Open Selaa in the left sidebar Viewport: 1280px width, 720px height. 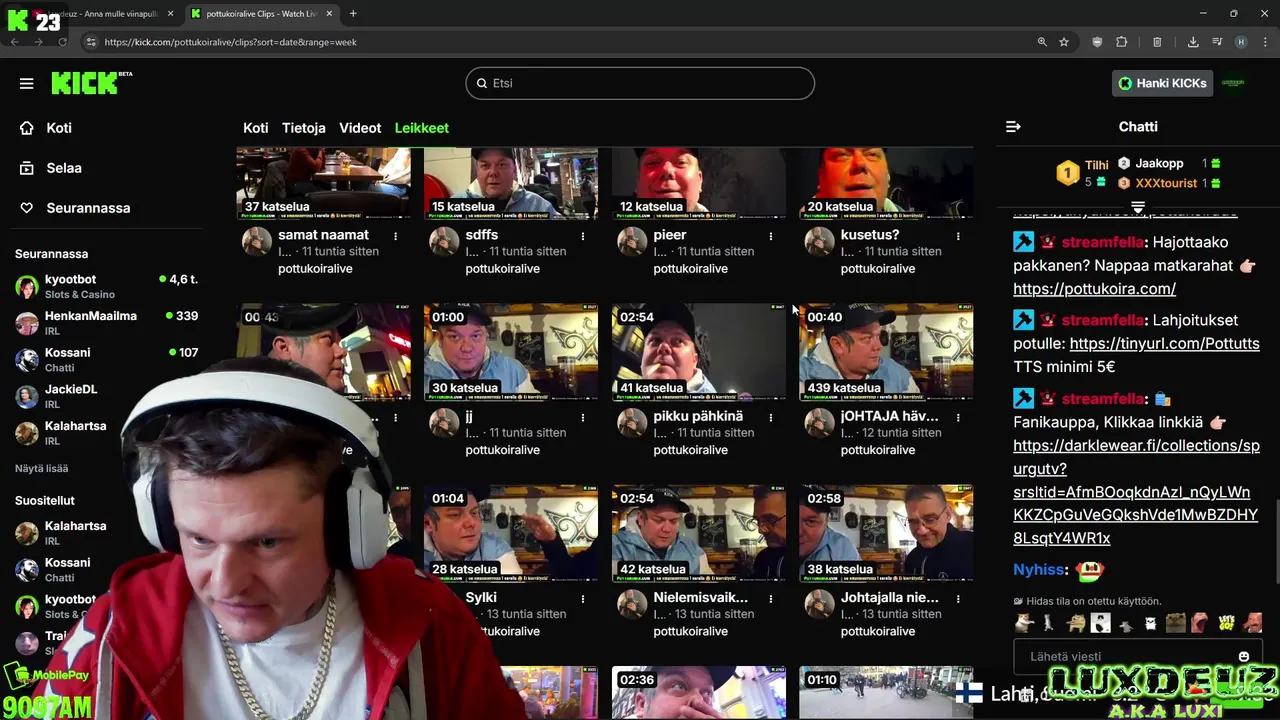coord(63,168)
